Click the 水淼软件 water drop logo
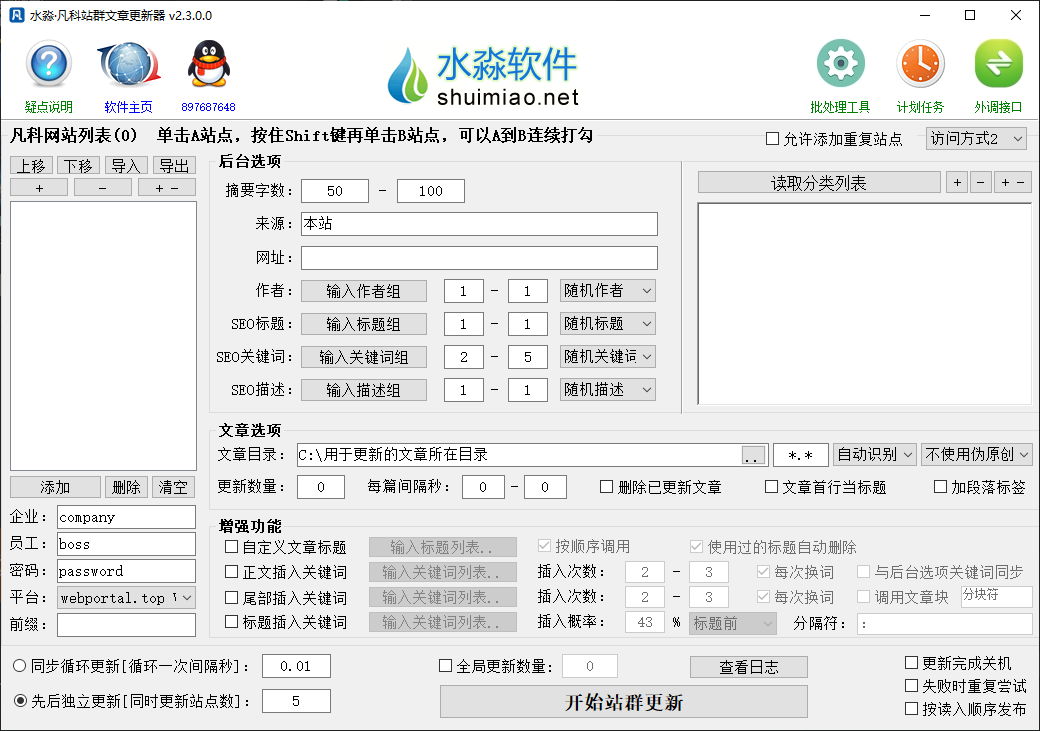1040x731 pixels. tap(407, 75)
